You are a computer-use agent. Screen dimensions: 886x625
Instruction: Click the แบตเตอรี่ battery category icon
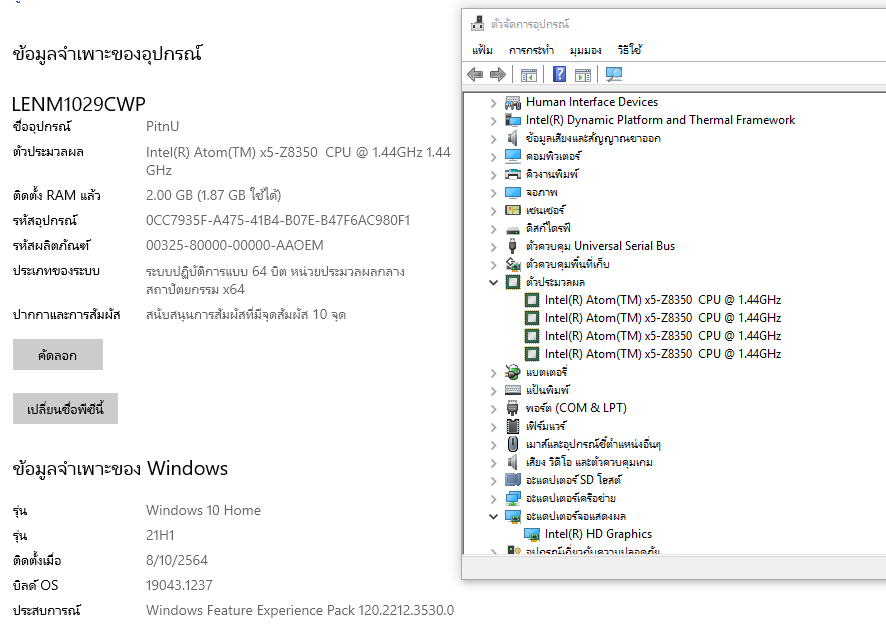(513, 372)
